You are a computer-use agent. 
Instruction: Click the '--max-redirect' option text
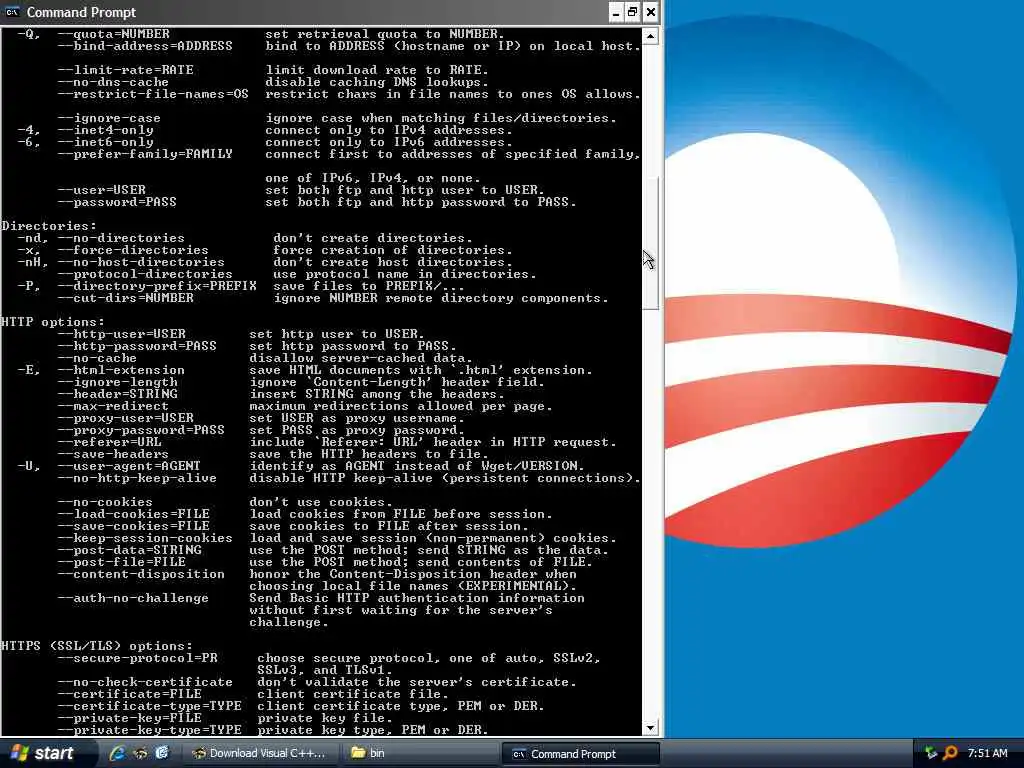coord(112,406)
